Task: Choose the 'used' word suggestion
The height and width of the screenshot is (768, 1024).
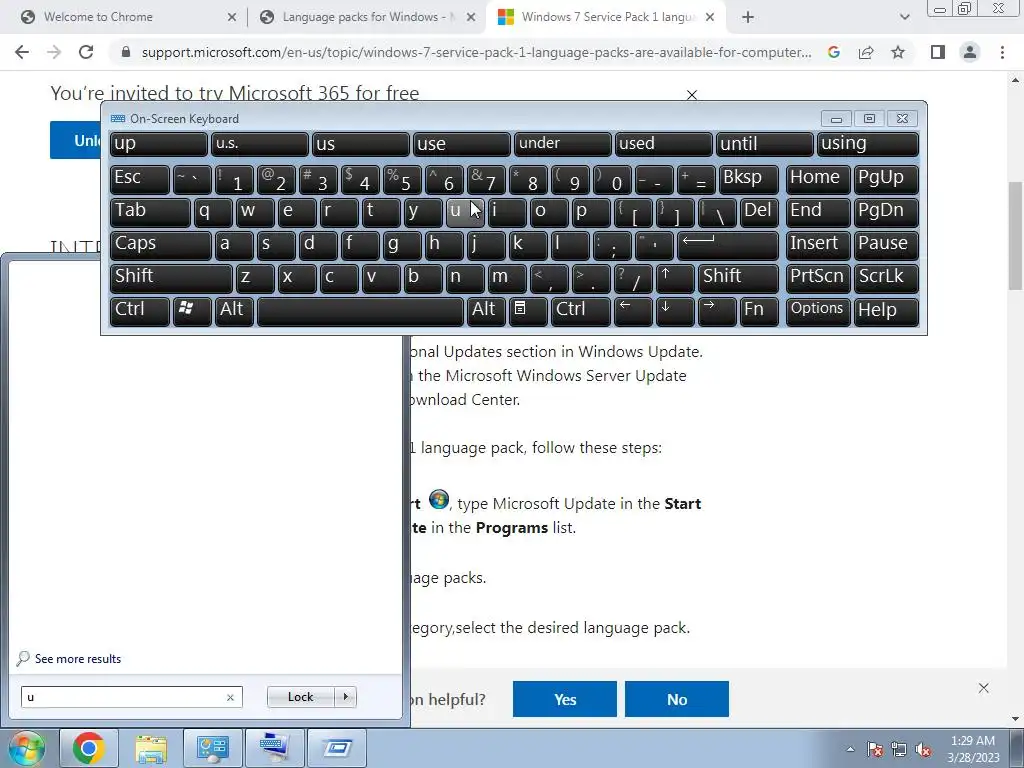Action: tap(664, 144)
